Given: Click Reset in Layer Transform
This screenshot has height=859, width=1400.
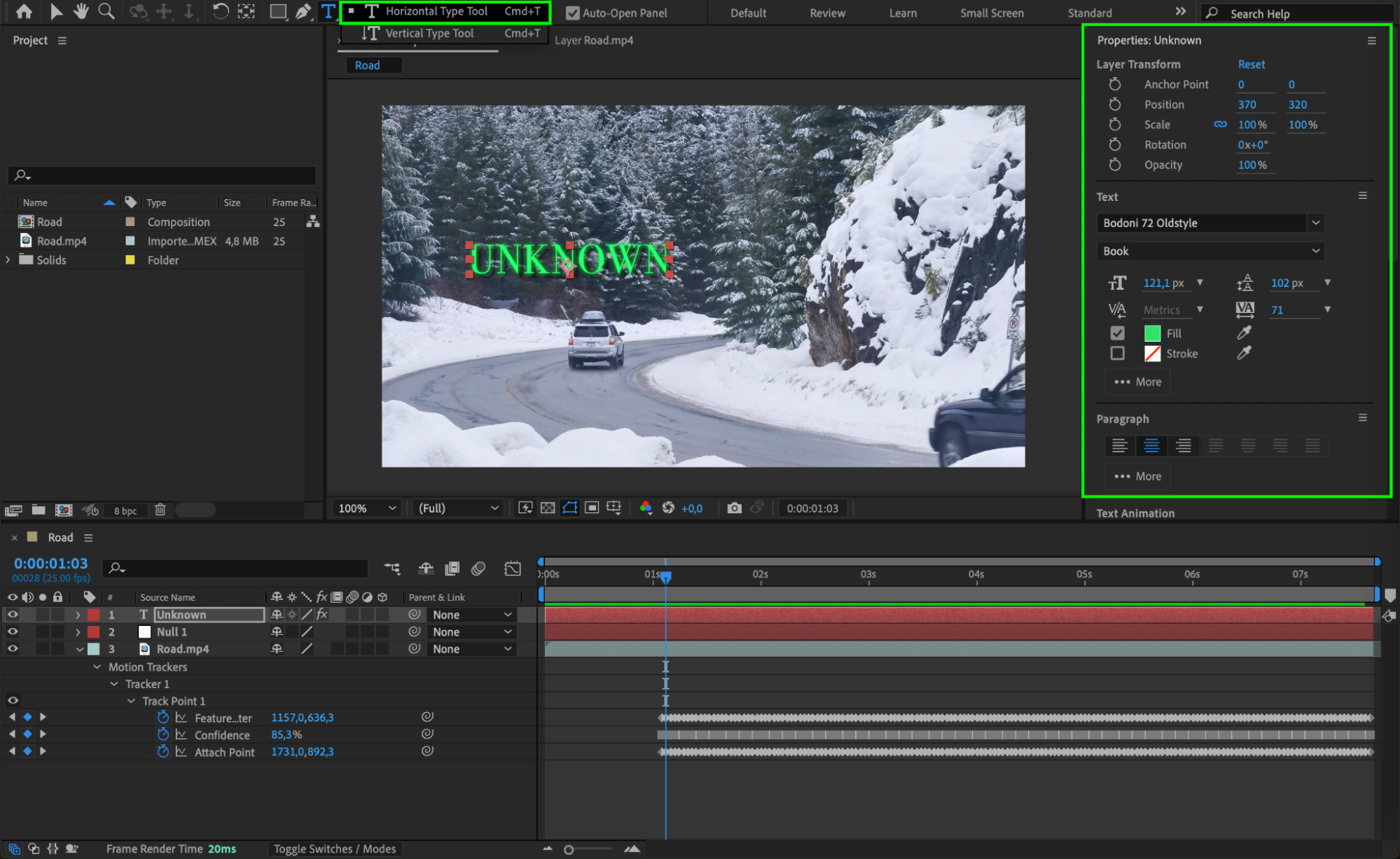Looking at the screenshot, I should pos(1251,64).
